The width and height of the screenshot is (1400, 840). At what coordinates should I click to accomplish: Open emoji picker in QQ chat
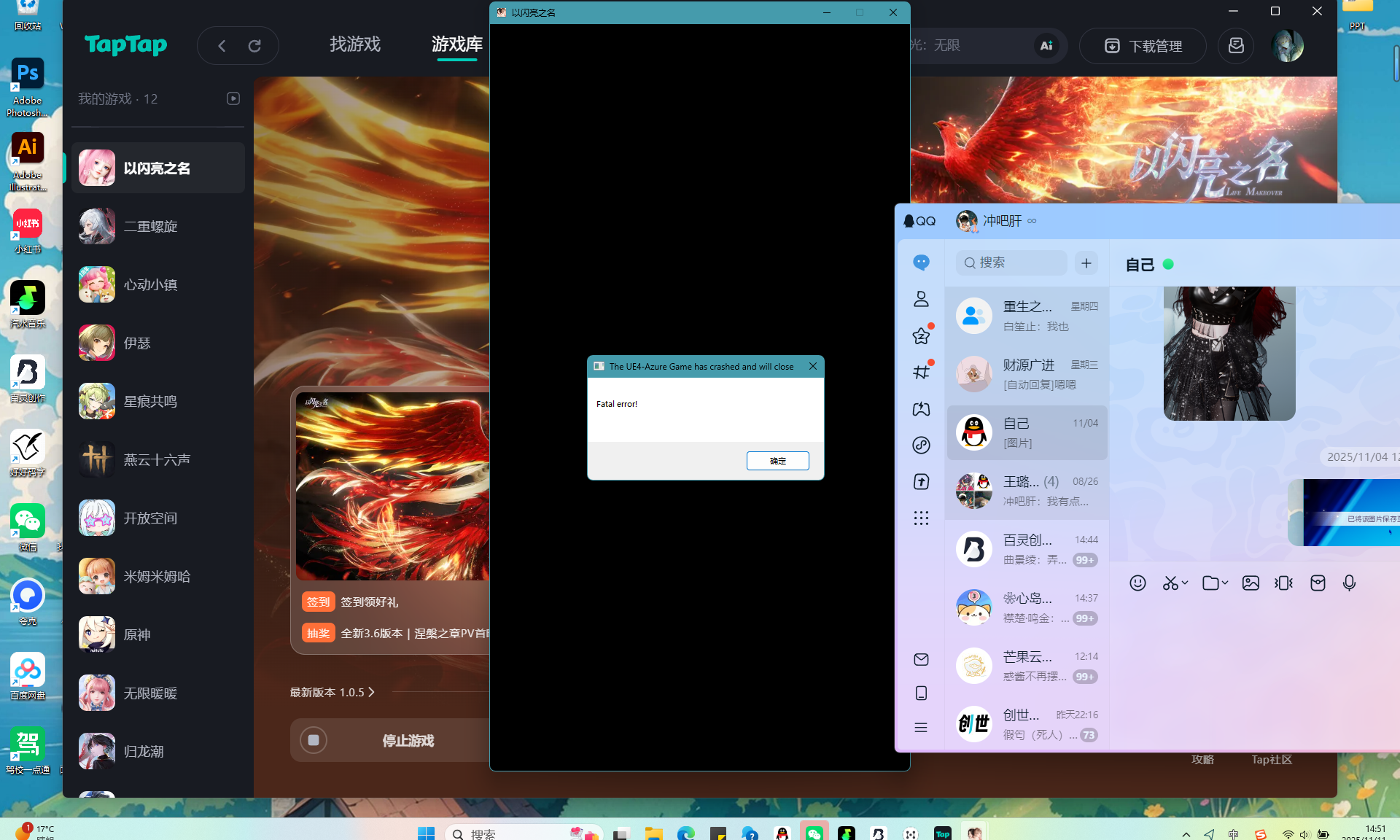1137,583
